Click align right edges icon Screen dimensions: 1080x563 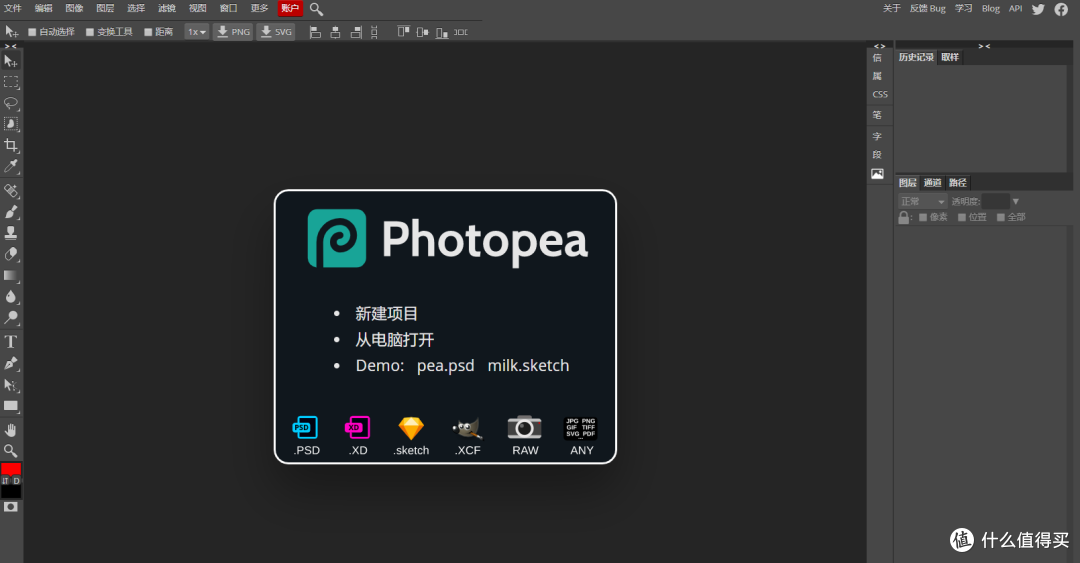tap(356, 32)
